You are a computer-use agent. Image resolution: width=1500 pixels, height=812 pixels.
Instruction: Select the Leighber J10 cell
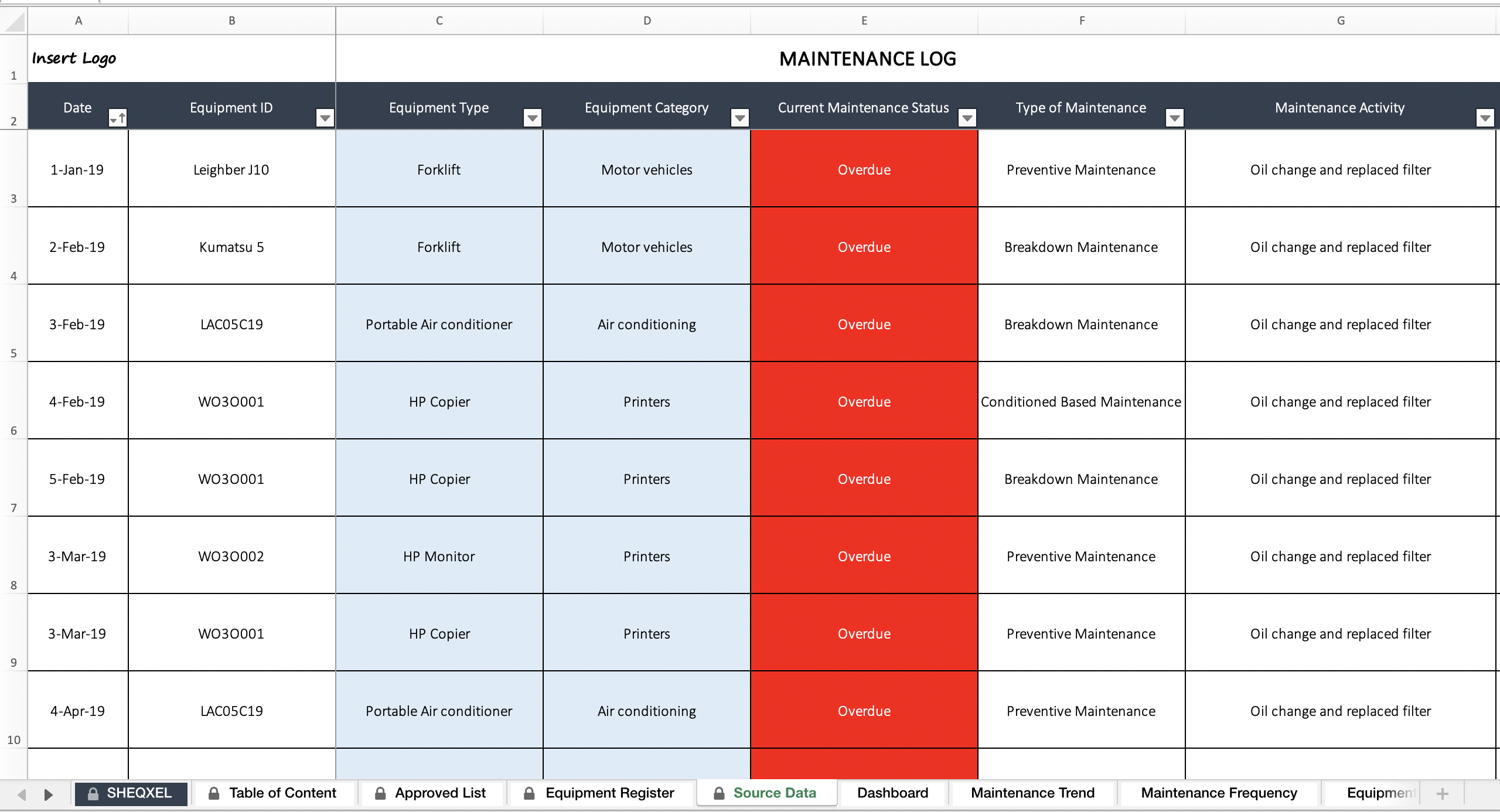(x=231, y=169)
